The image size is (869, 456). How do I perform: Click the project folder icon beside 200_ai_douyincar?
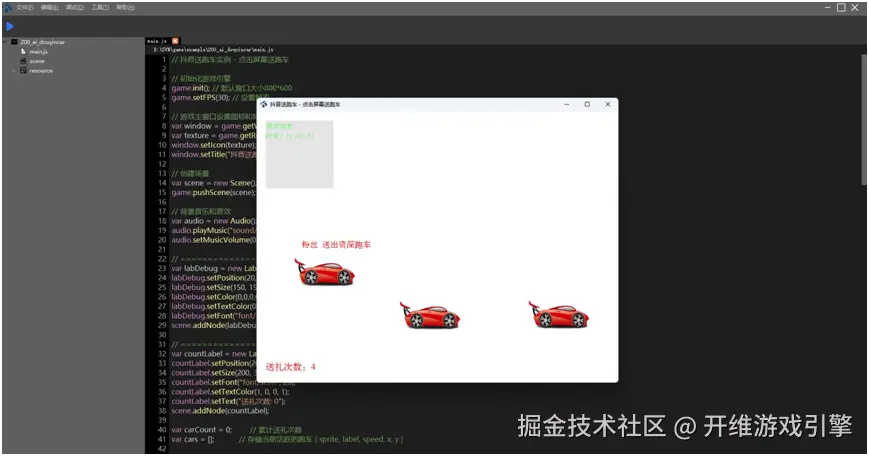[x=14, y=42]
